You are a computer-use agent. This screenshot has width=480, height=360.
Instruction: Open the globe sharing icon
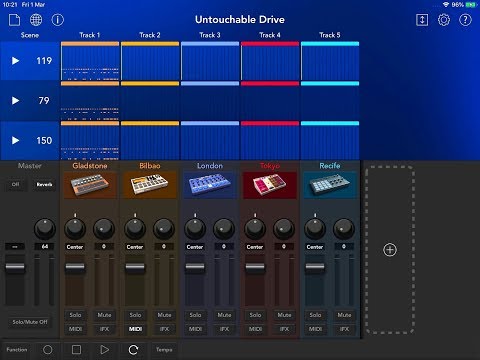pyautogui.click(x=36, y=20)
